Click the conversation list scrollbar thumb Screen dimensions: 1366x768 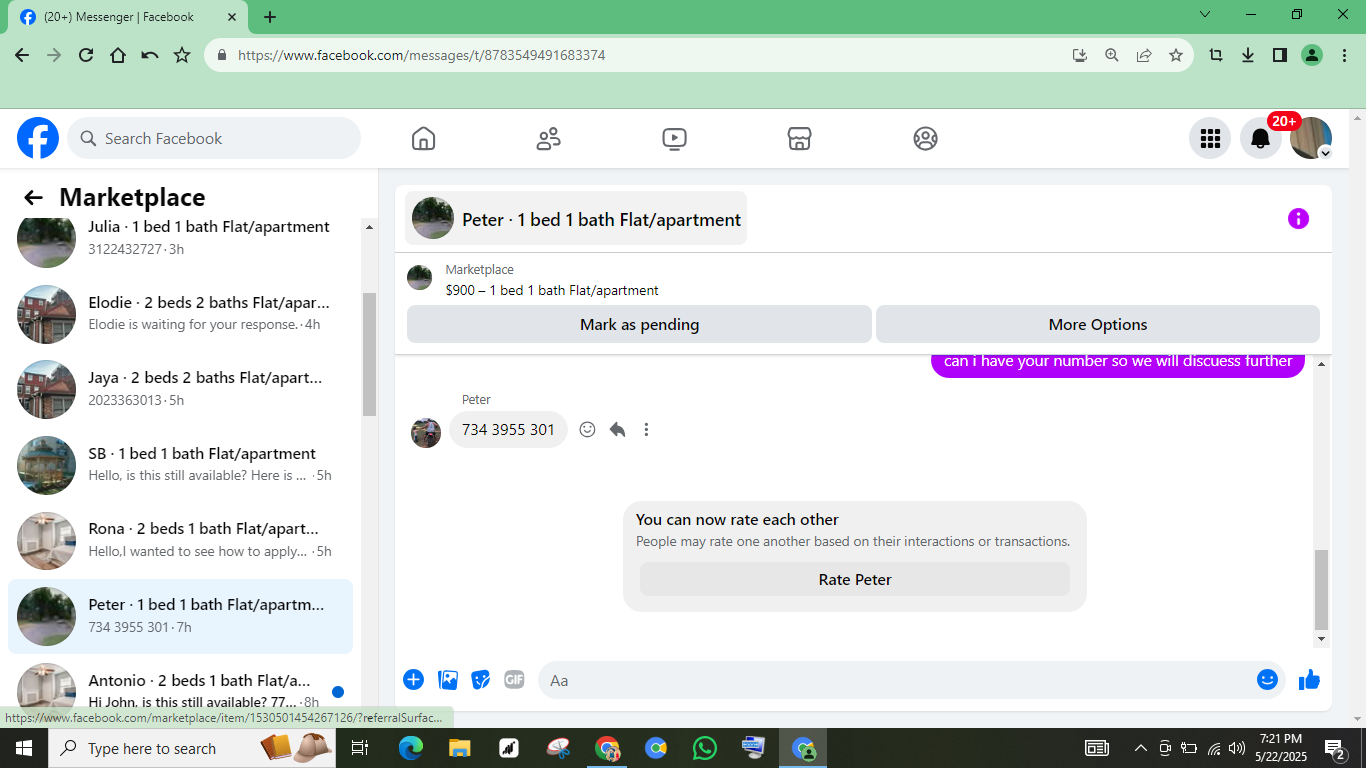click(369, 354)
